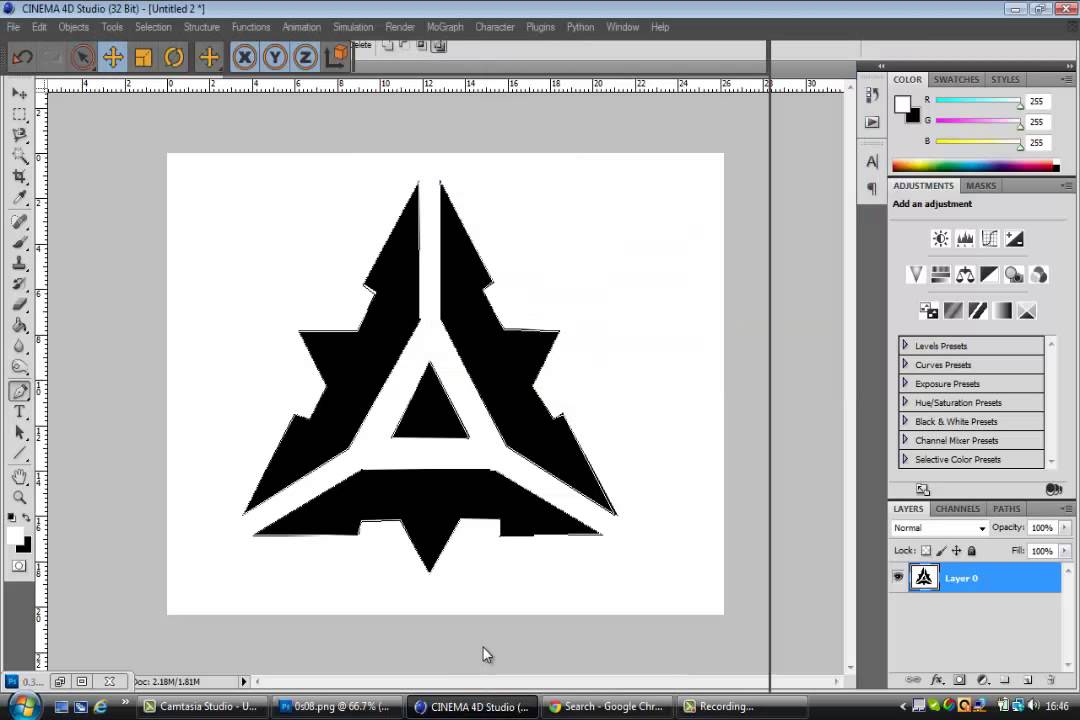Pick the Eyedropper tool
The image size is (1080, 720).
(19, 198)
